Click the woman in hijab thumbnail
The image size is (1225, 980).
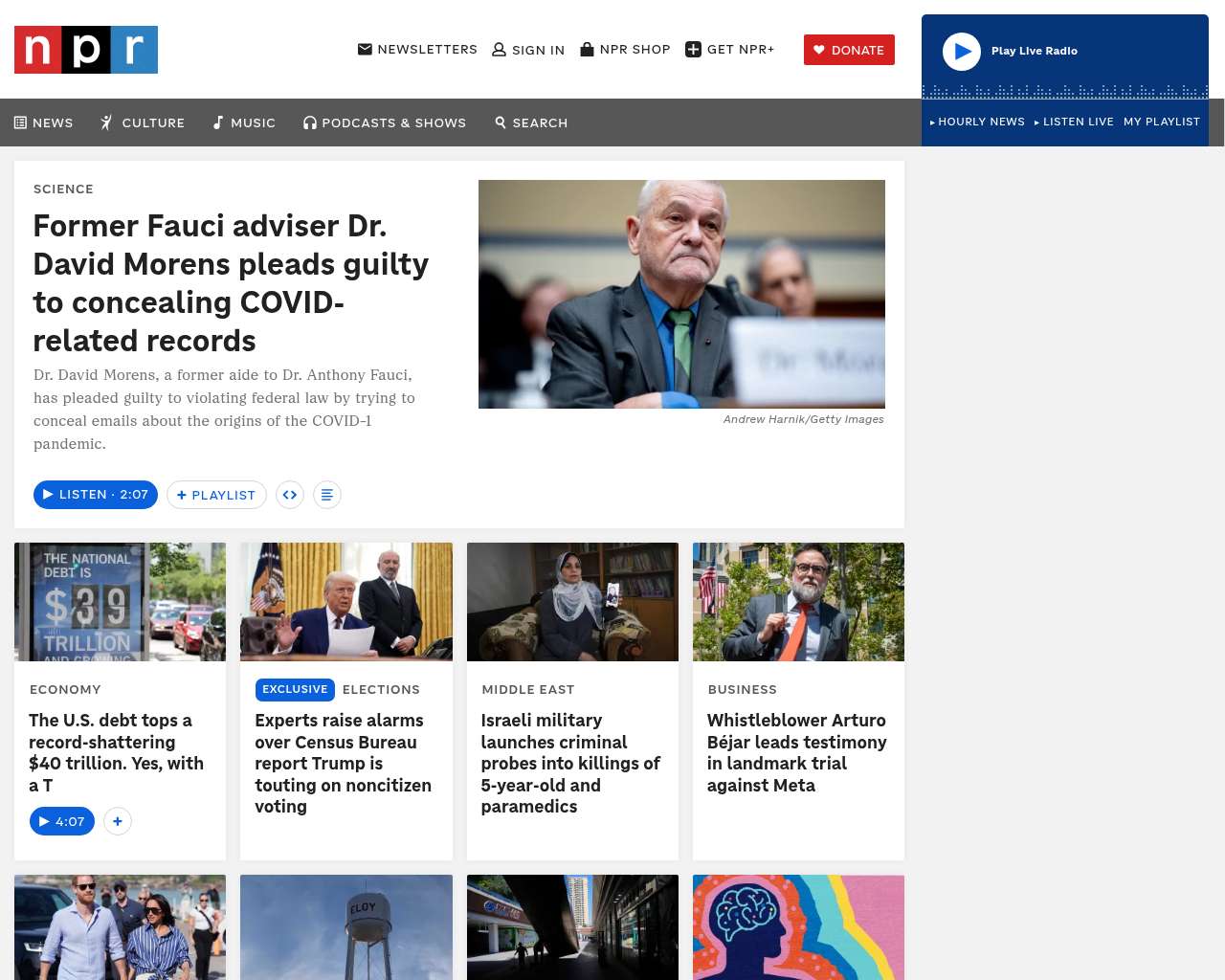tap(572, 602)
